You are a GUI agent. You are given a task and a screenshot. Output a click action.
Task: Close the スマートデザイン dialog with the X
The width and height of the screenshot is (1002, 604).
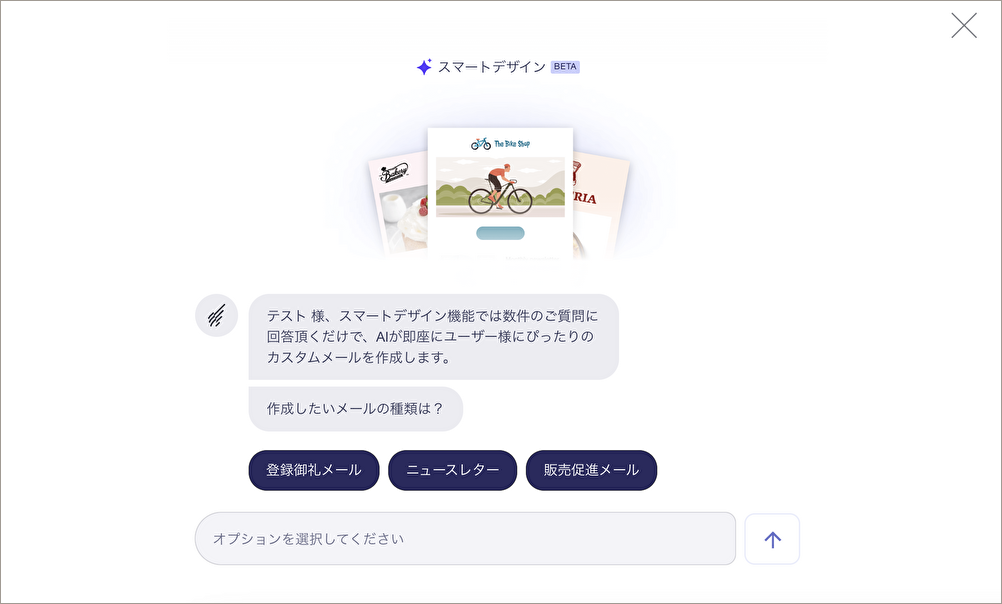(964, 26)
